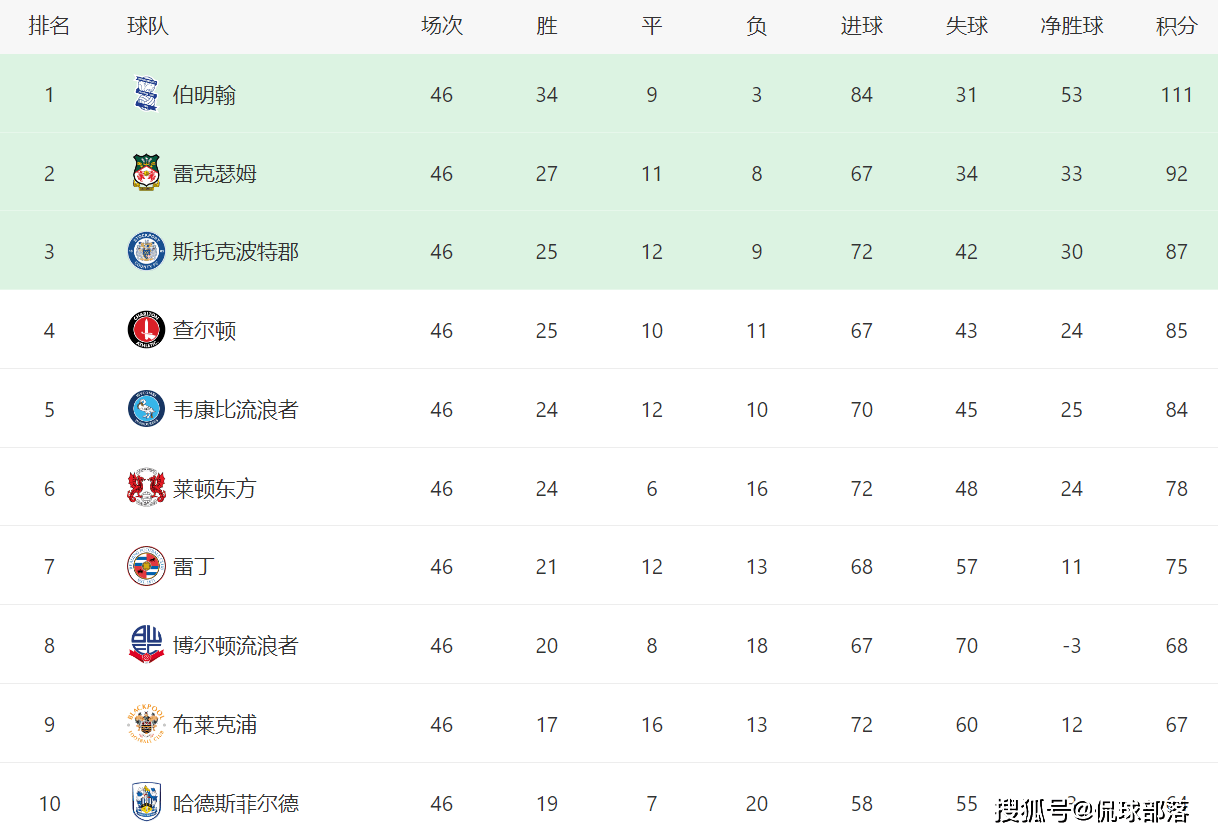Viewport: 1218px width, 837px height.
Task: Click the Stockport County (斯托克波特郡) crest
Action: click(x=146, y=252)
